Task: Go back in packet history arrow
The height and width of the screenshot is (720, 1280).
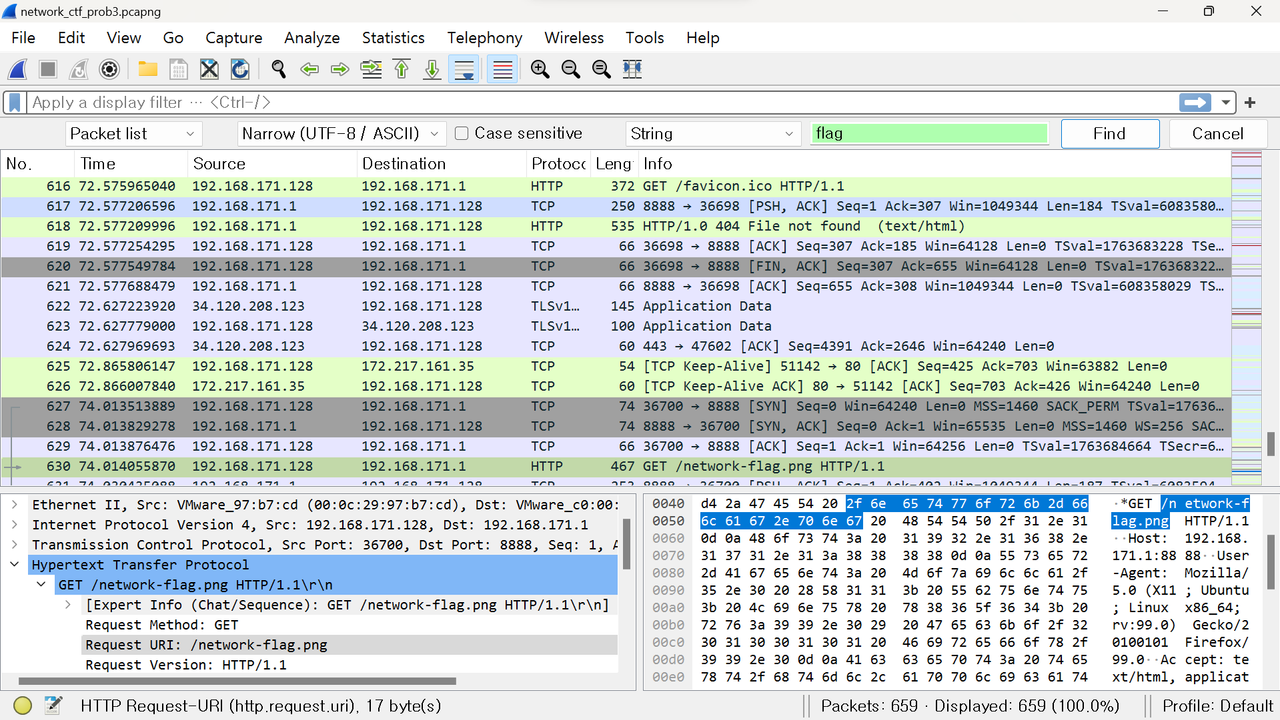Action: click(309, 69)
